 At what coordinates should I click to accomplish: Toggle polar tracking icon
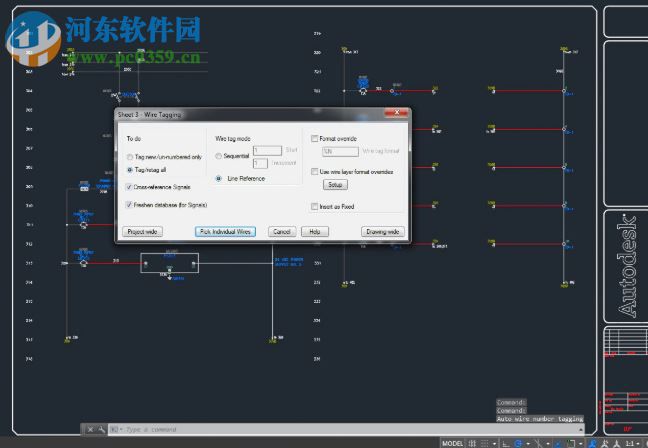pos(518,443)
